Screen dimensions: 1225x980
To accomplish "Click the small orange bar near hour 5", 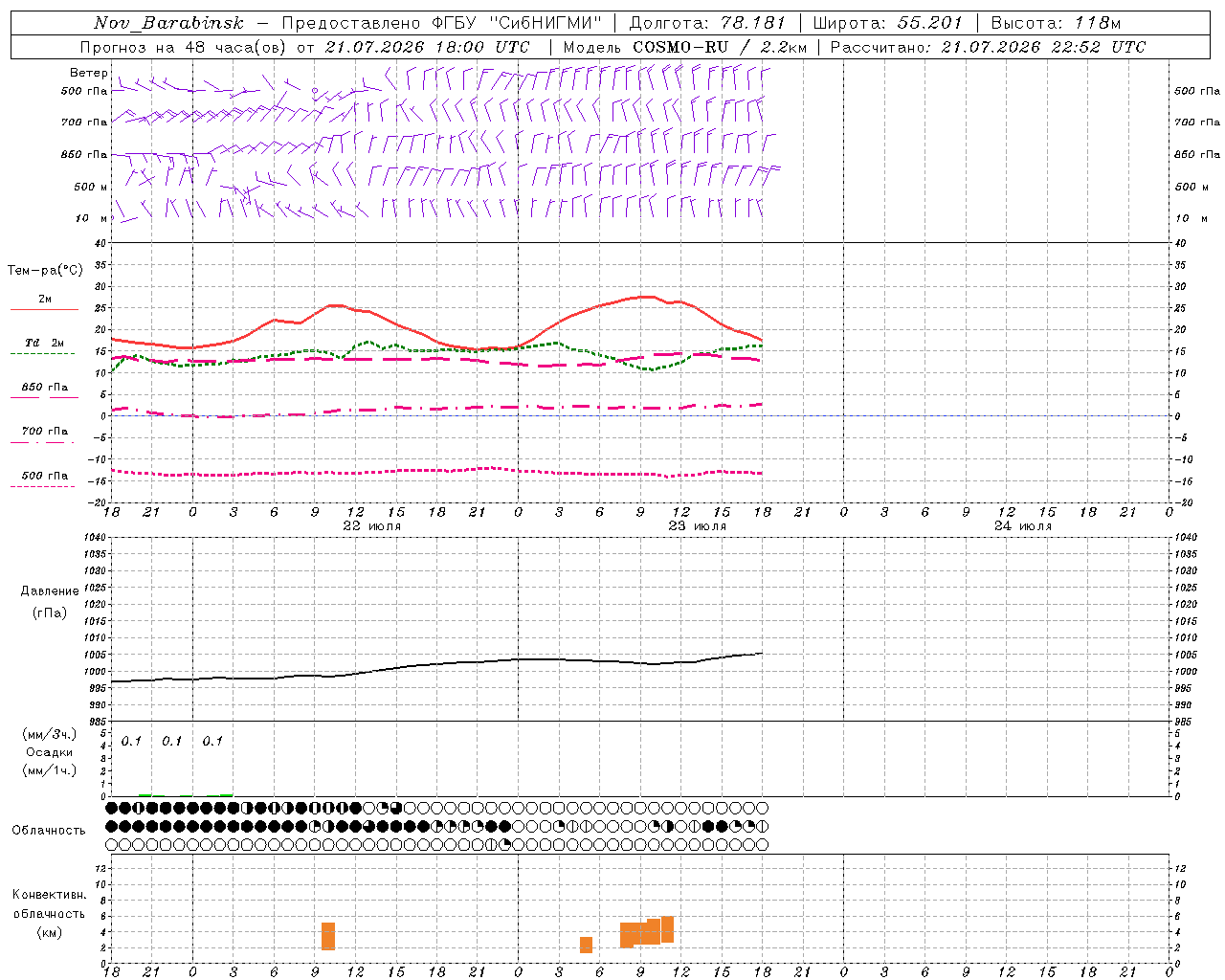I will coord(586,945).
